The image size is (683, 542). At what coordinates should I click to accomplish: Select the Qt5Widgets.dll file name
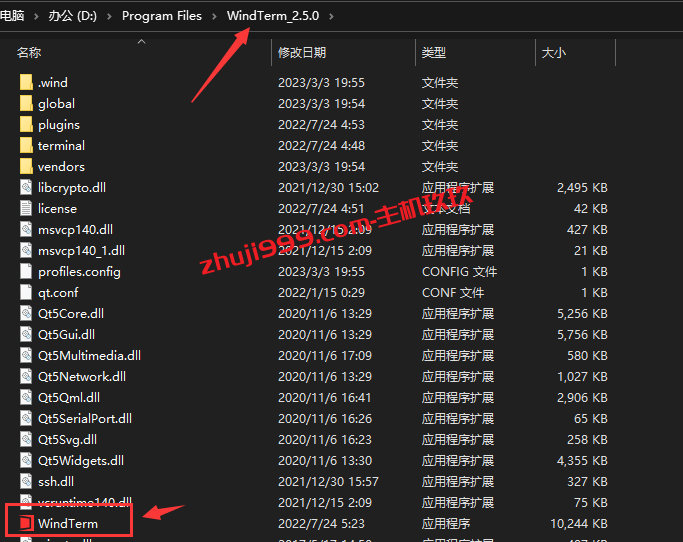click(x=81, y=461)
